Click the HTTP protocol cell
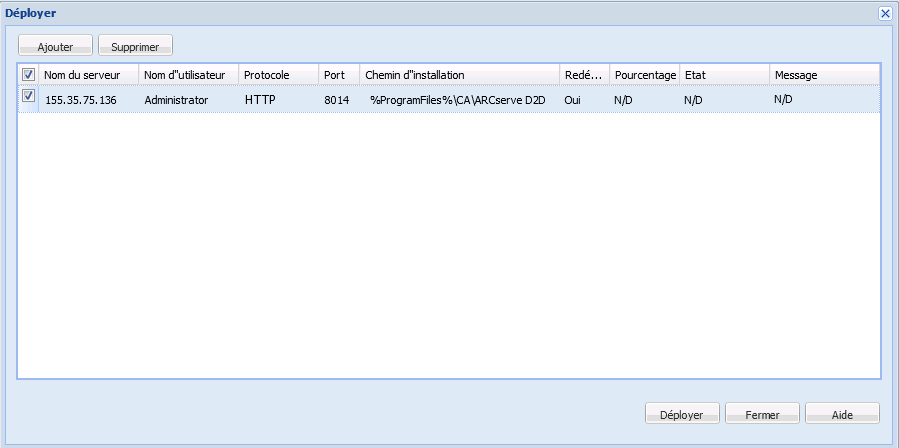 click(x=260, y=100)
